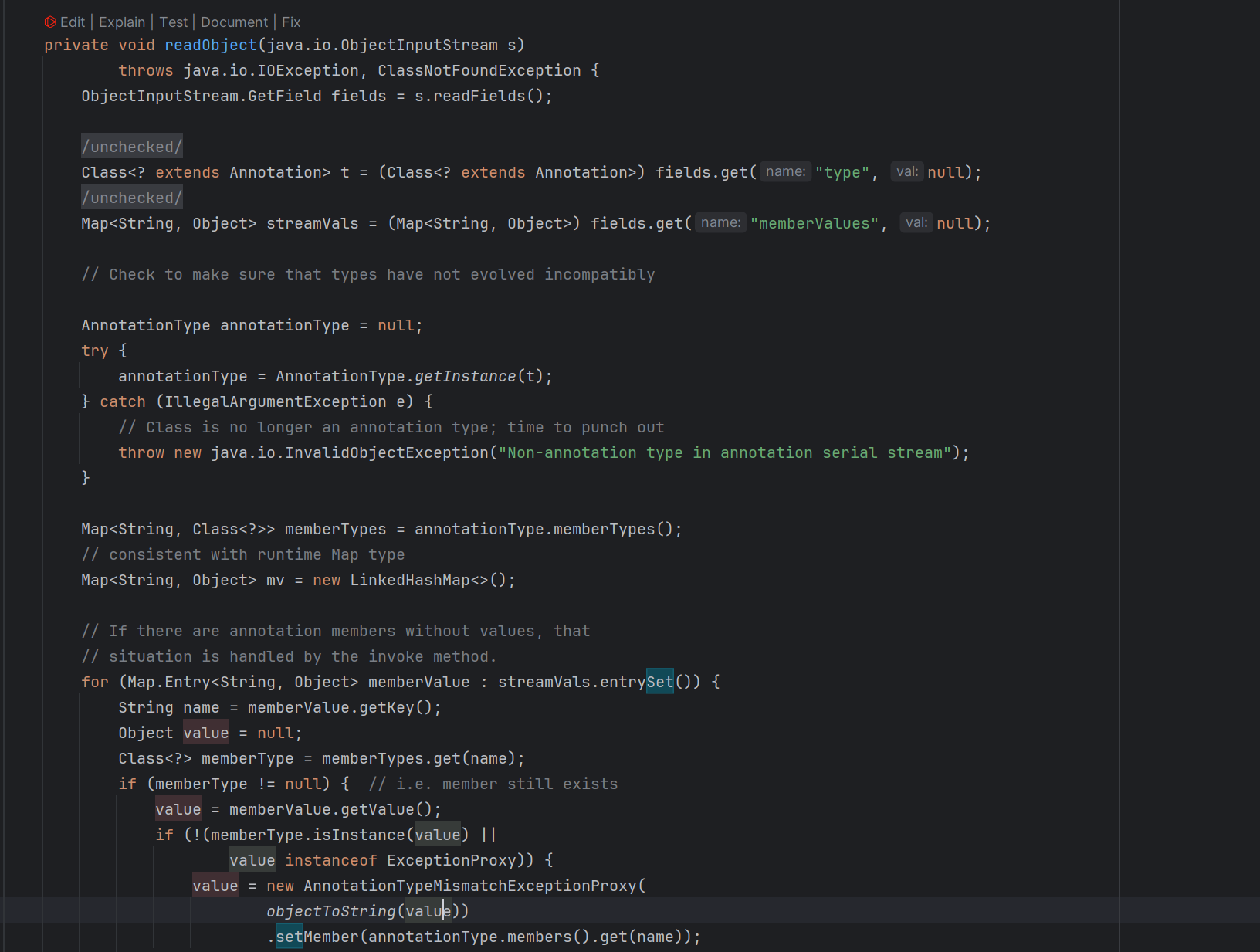
Task: Click the Document code lens action
Action: coord(235,22)
